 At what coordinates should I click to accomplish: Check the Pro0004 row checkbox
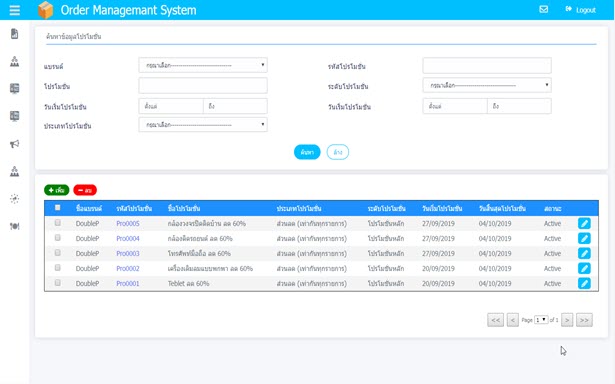click(x=58, y=237)
